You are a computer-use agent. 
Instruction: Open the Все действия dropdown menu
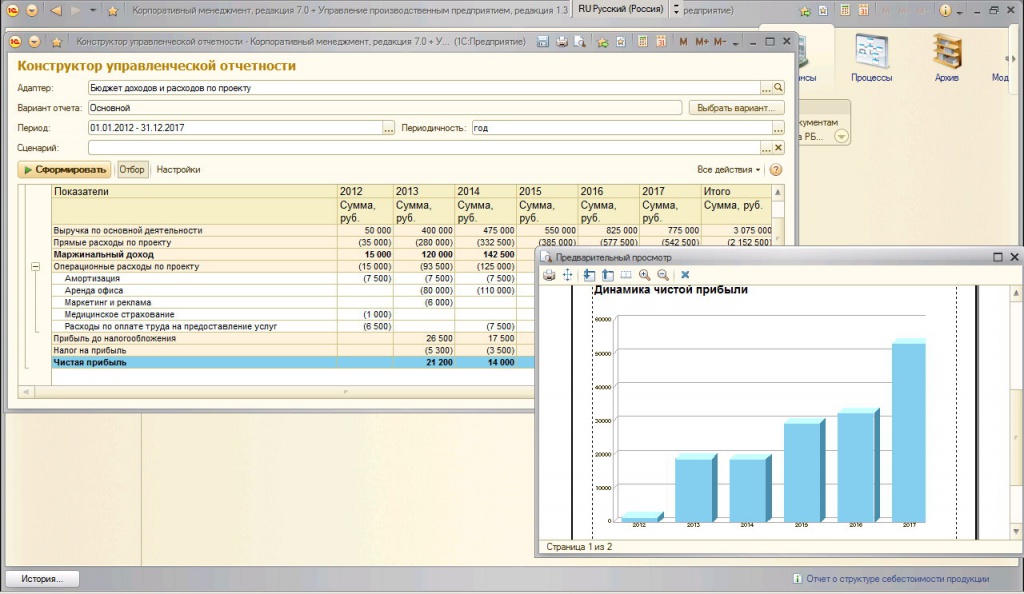[x=729, y=170]
